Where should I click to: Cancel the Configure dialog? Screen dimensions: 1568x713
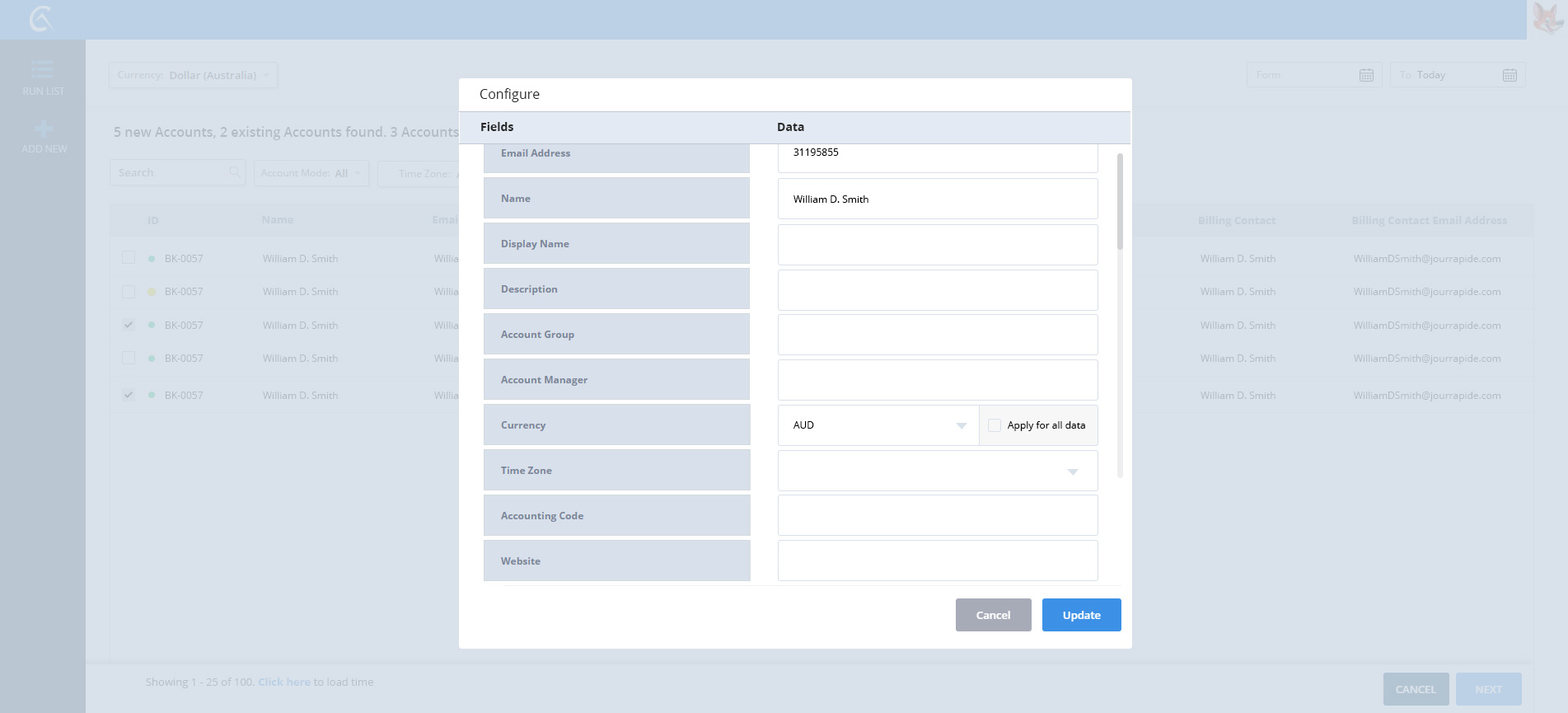pos(993,615)
